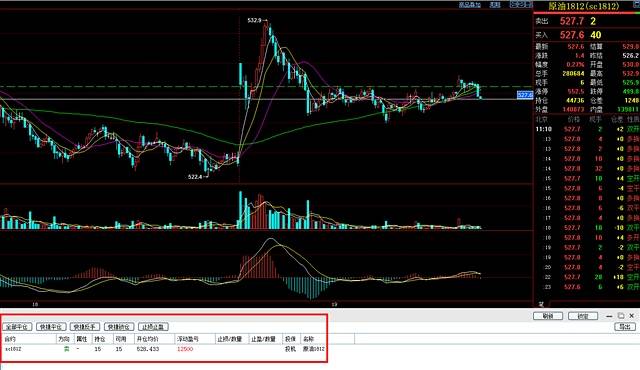640x370 pixels.
Task: Select the 笔 tab below tick list
Action: (541, 304)
